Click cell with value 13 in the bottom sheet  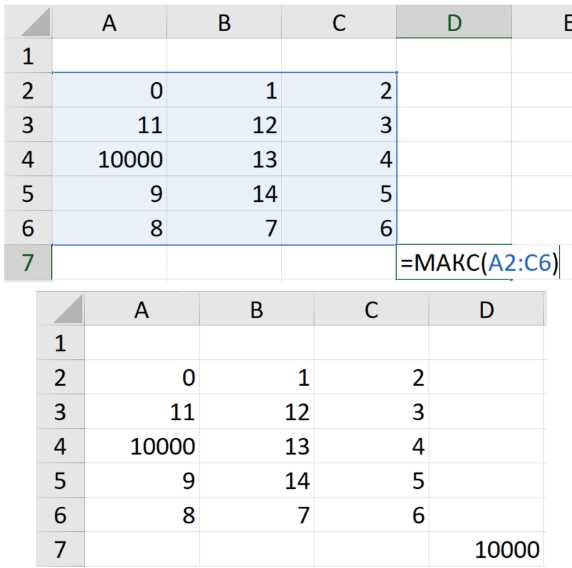click(x=256, y=446)
